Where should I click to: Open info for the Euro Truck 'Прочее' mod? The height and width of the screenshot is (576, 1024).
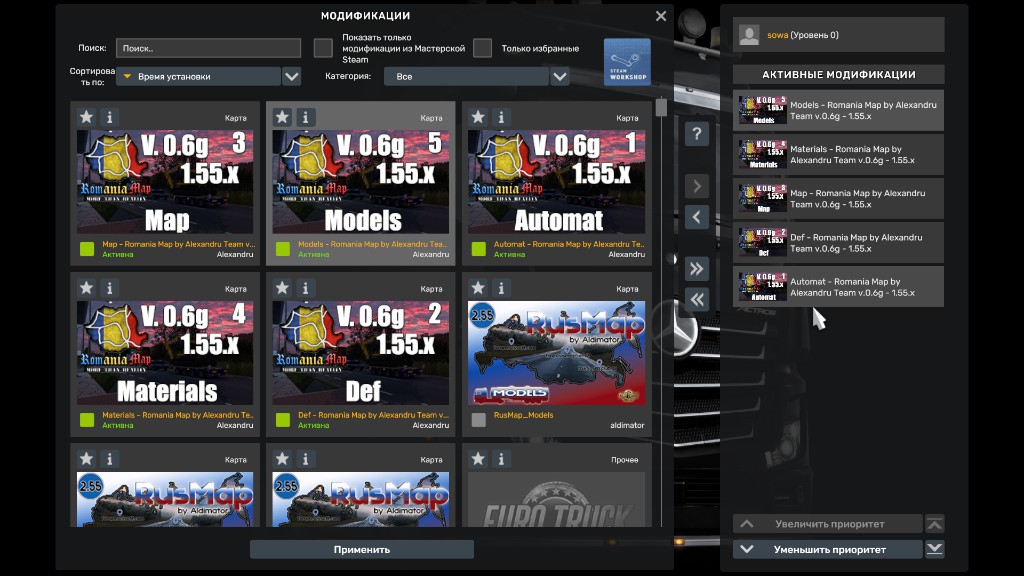[502, 459]
